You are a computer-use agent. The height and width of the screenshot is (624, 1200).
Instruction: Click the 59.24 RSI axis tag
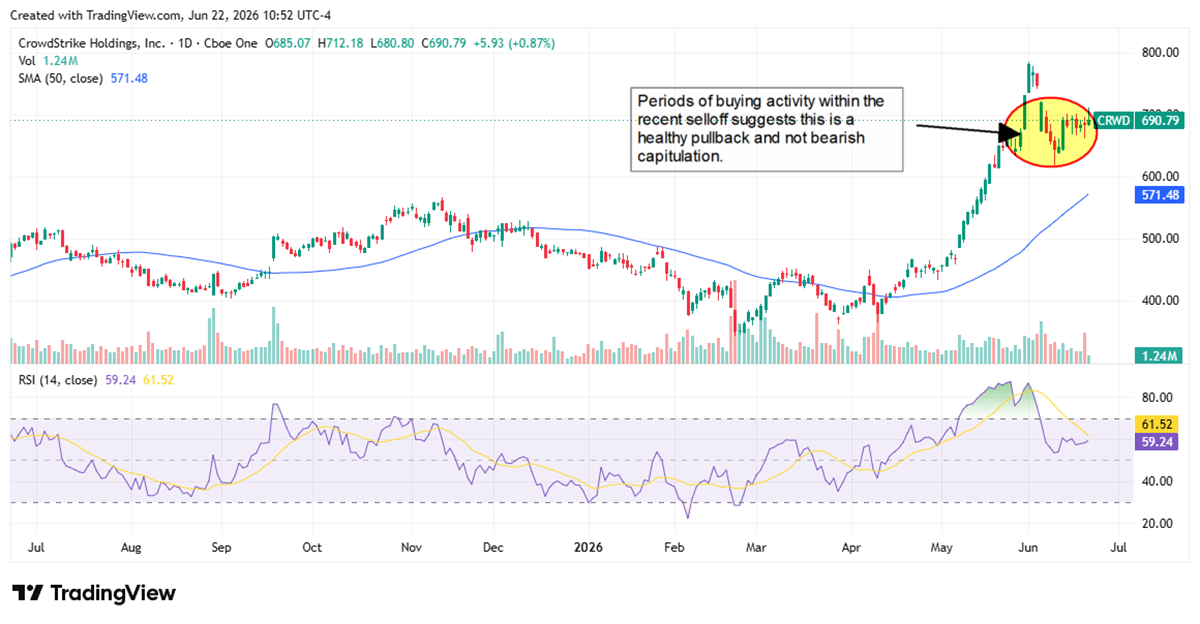pos(1156,441)
